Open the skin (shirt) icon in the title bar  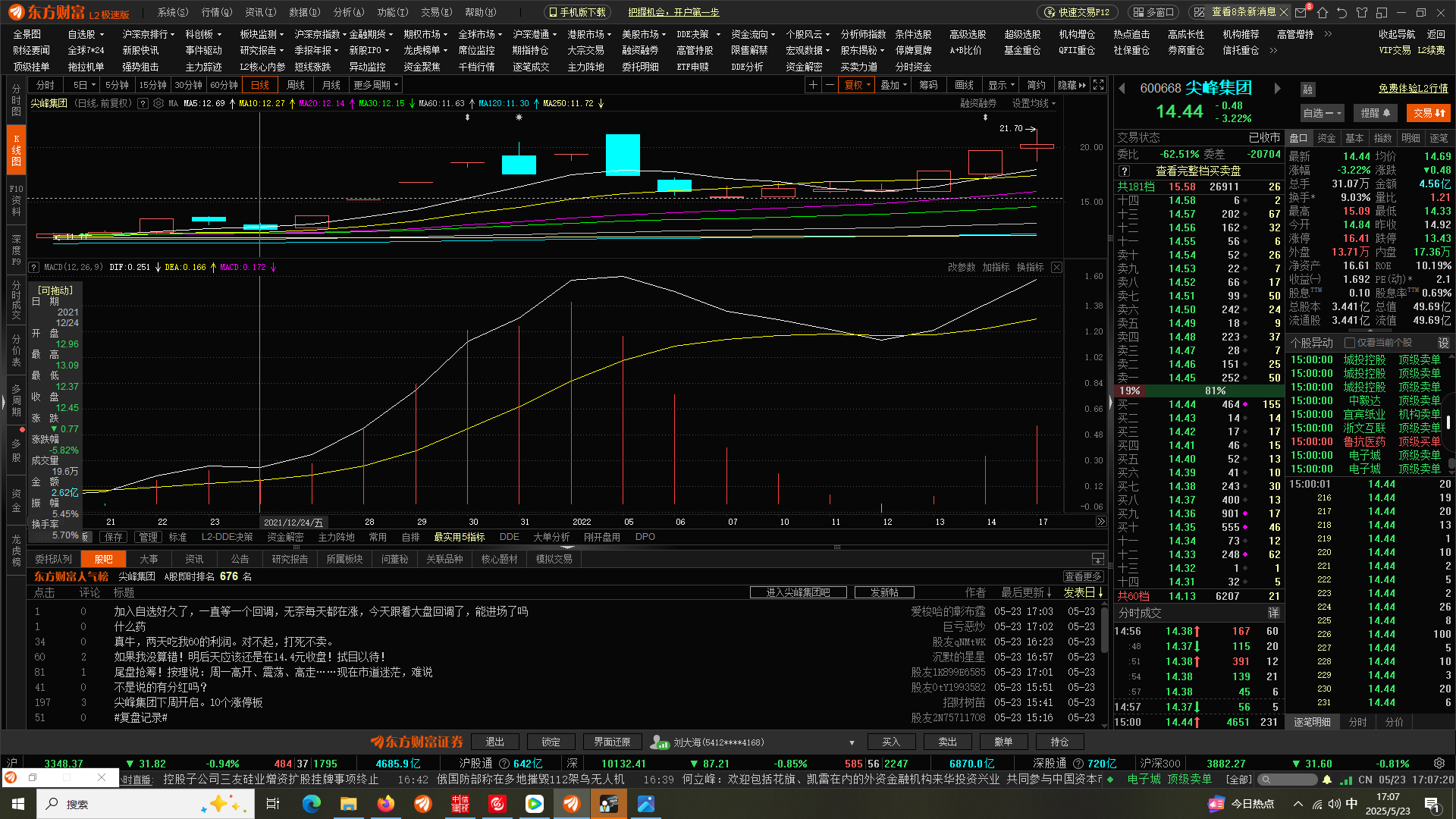coord(1362,12)
